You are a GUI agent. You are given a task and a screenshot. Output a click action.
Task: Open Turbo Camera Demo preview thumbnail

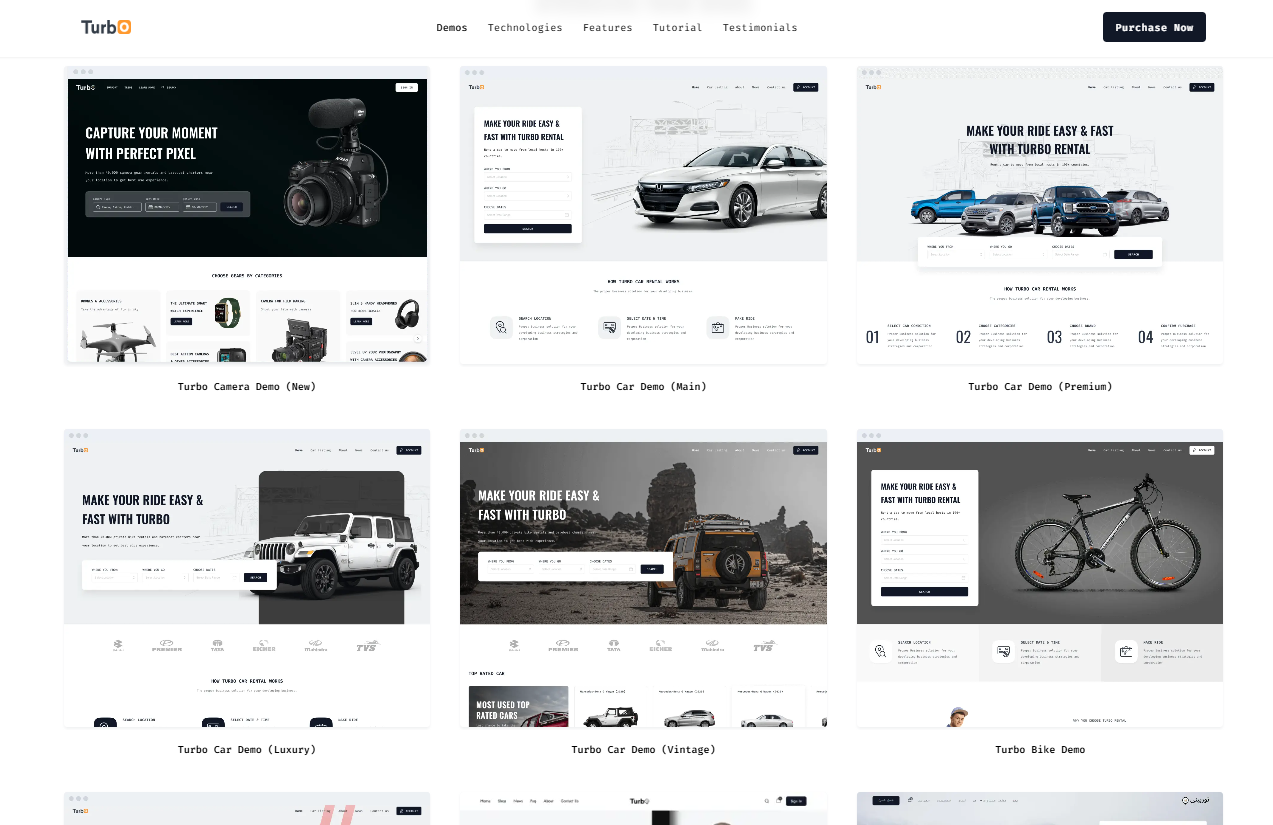247,215
